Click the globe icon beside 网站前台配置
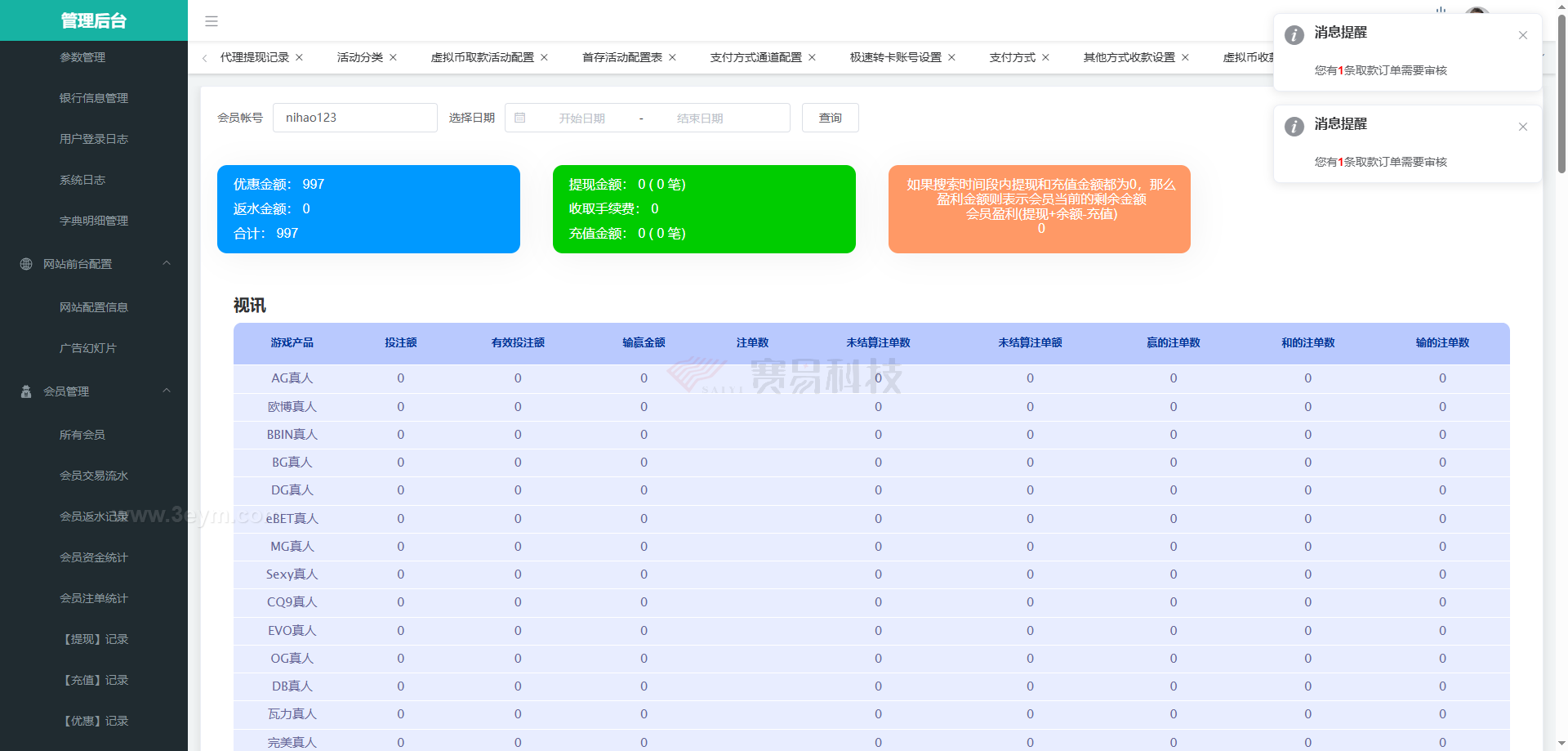 click(26, 264)
